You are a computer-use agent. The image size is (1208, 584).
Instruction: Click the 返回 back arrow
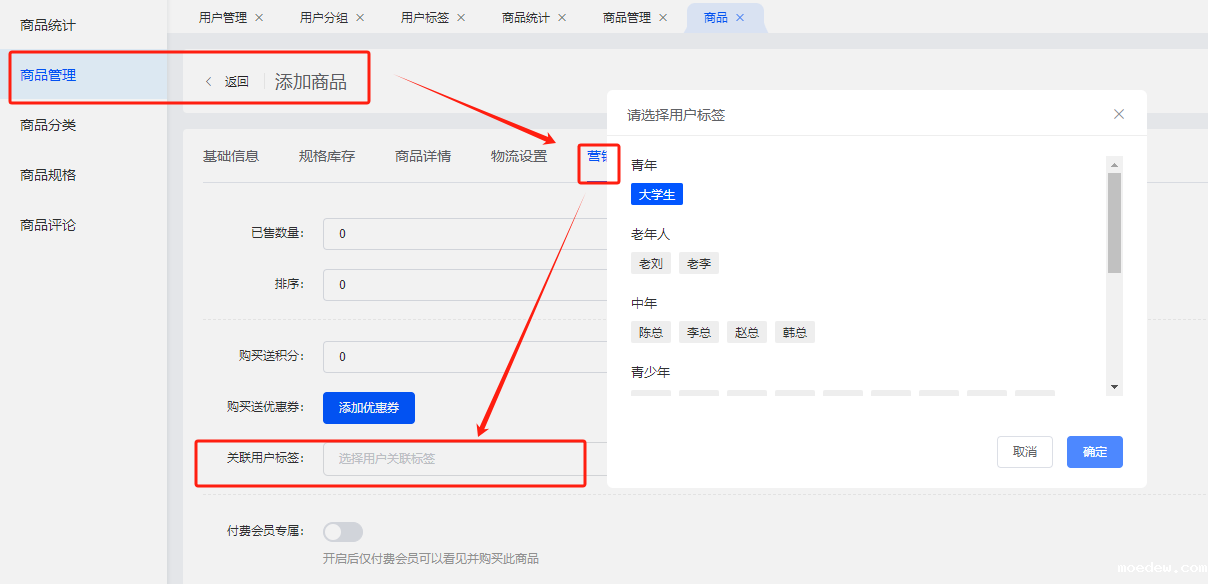pos(209,82)
